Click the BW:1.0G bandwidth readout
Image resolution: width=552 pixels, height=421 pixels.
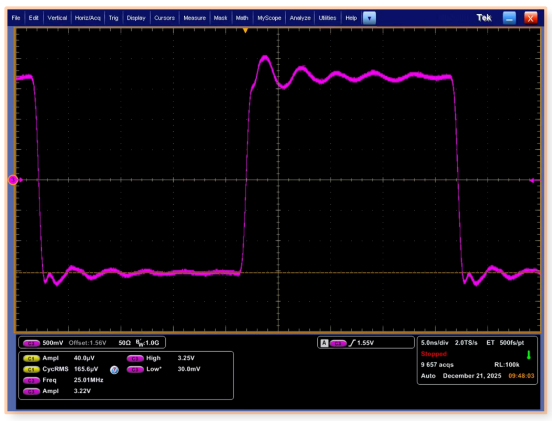pyautogui.click(x=148, y=343)
